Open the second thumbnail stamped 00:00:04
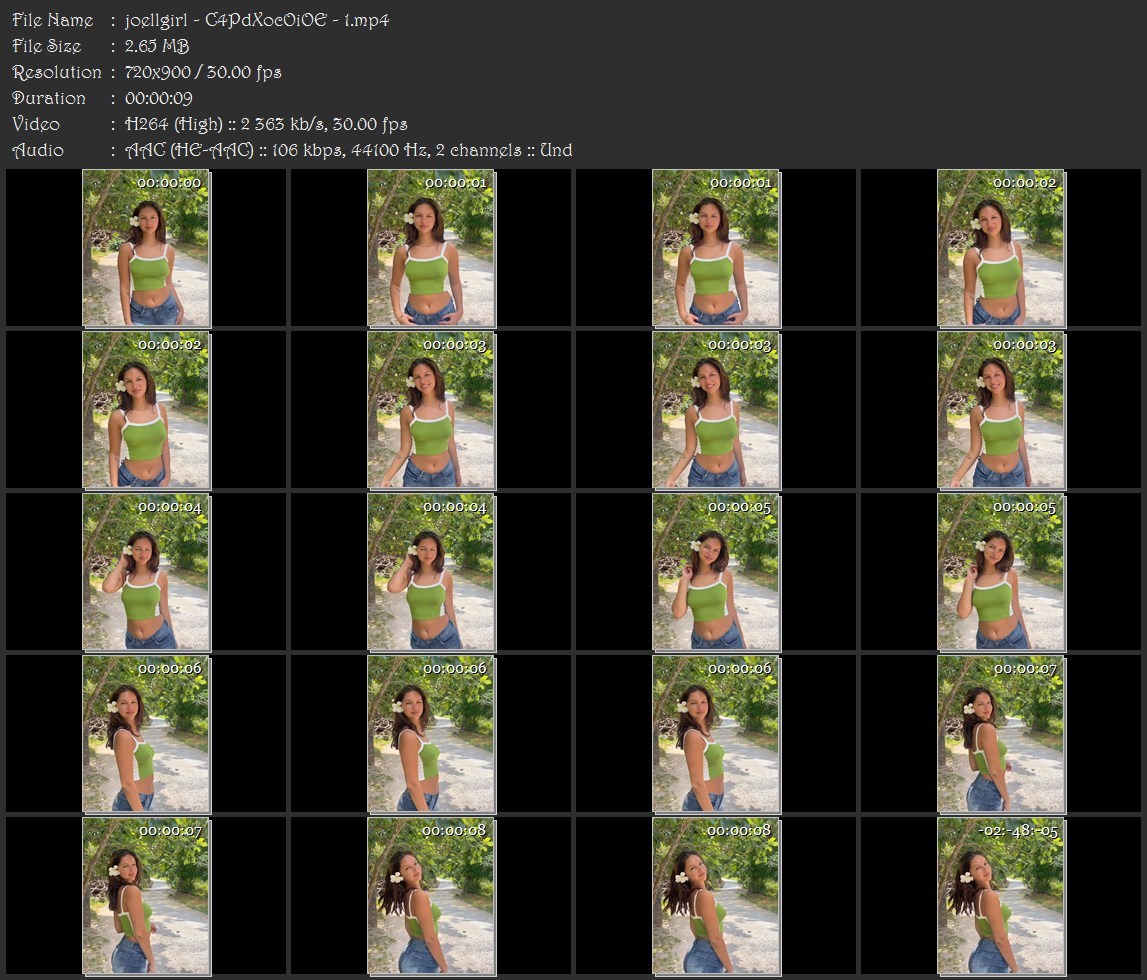Image resolution: width=1147 pixels, height=980 pixels. pos(432,572)
